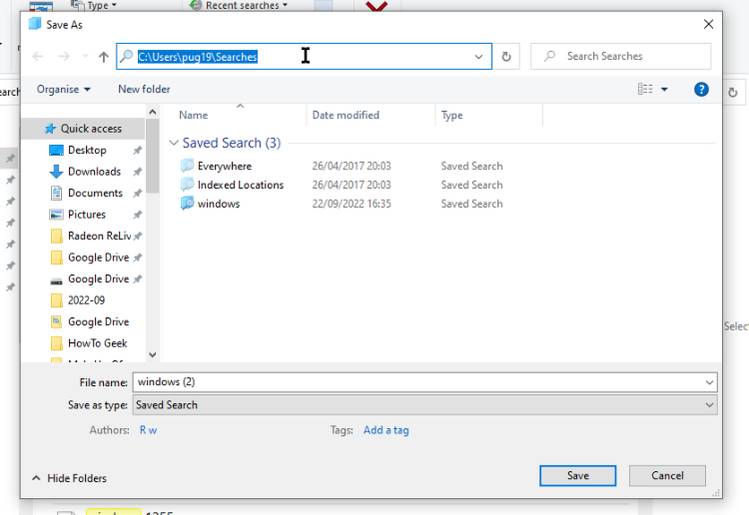Click the Search Searches box
This screenshot has width=749, height=515.
pos(621,56)
